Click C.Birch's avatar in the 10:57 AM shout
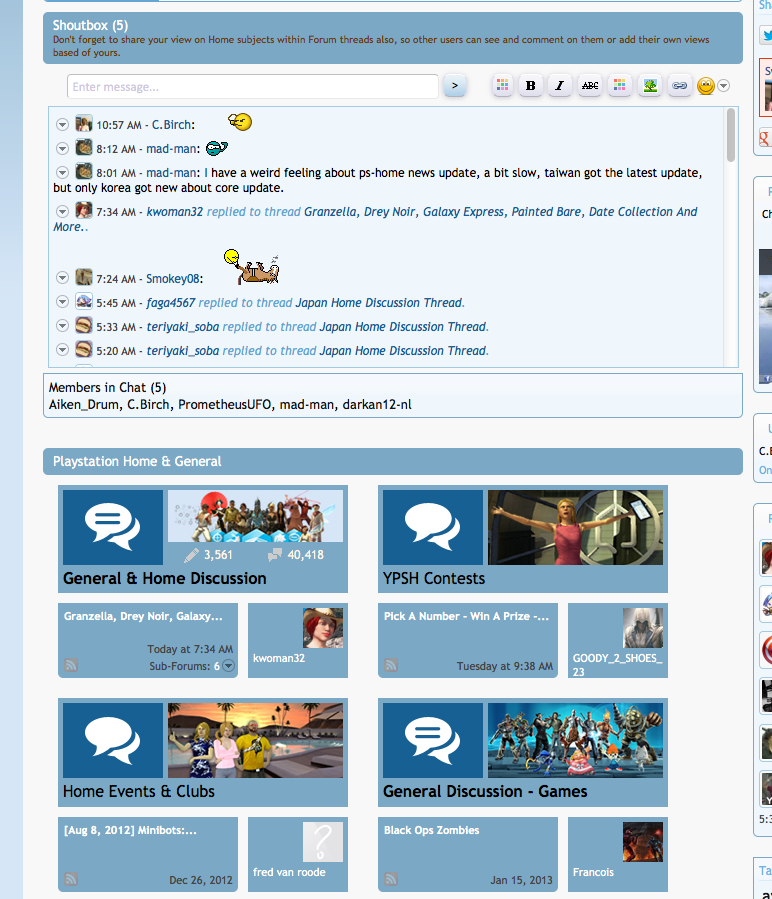The image size is (772, 899). coord(84,123)
